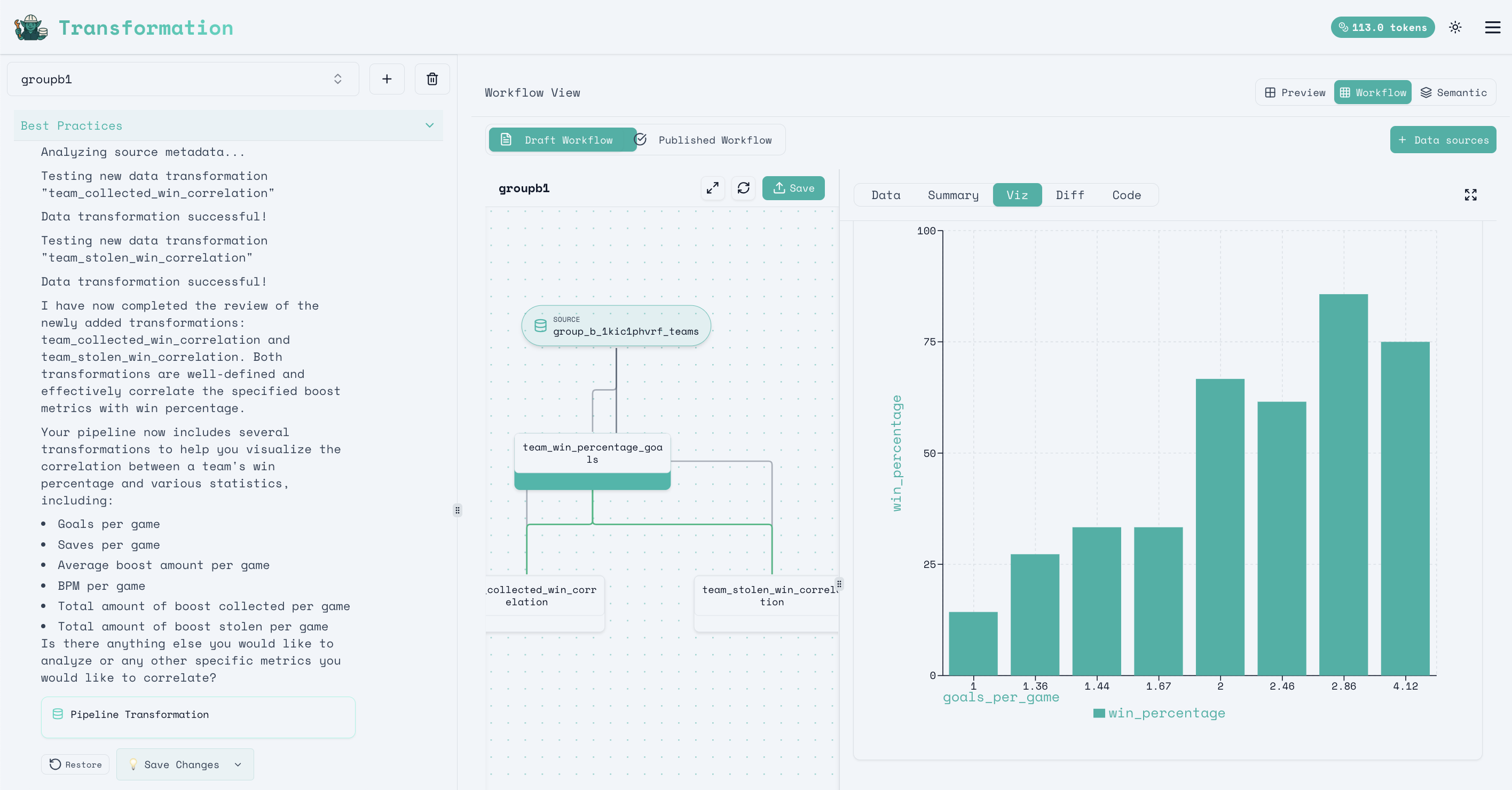Click the fullscreen icon in the viz panel
The height and width of the screenshot is (790, 1512).
[x=1470, y=195]
